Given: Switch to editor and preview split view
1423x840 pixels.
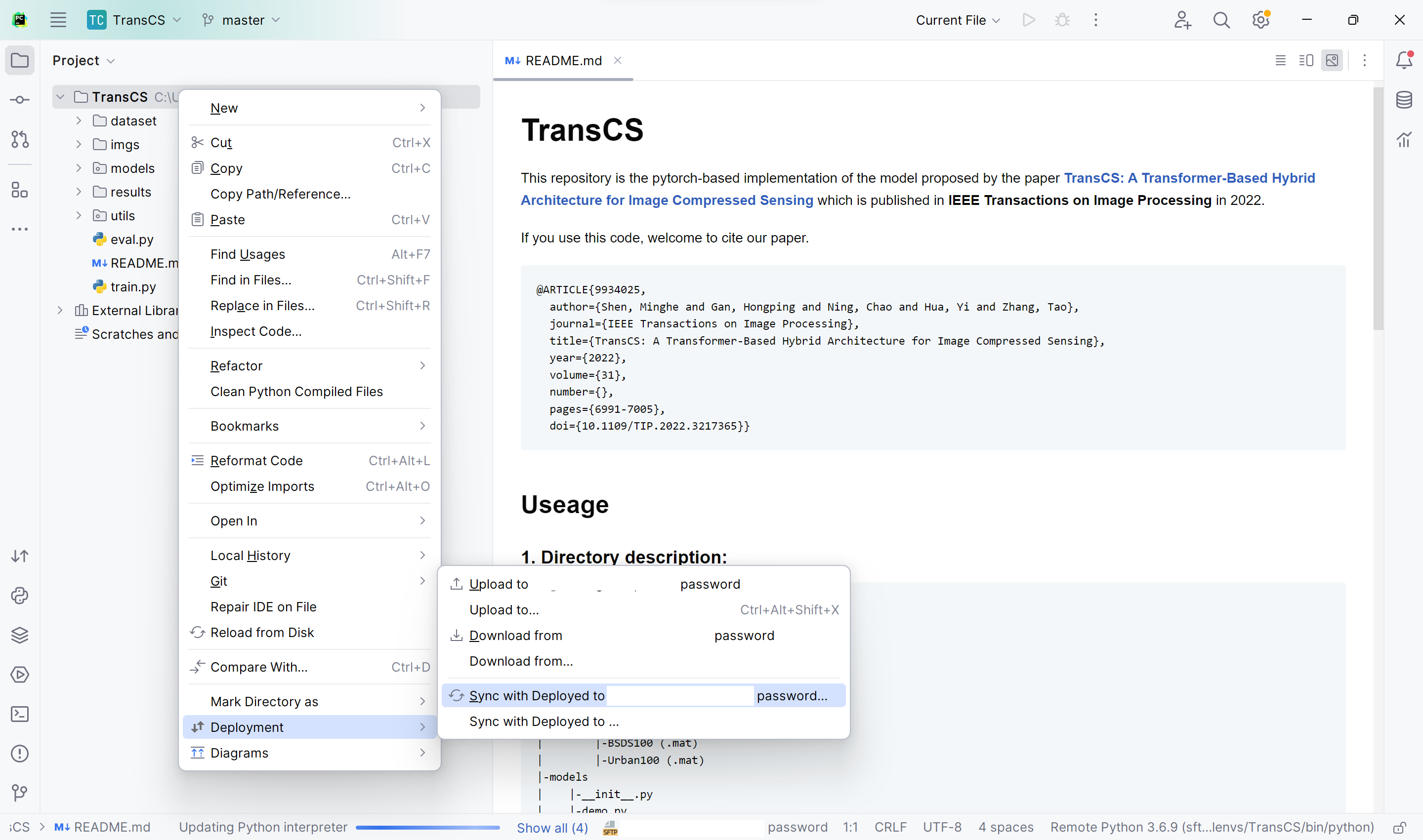Looking at the screenshot, I should (1306, 60).
